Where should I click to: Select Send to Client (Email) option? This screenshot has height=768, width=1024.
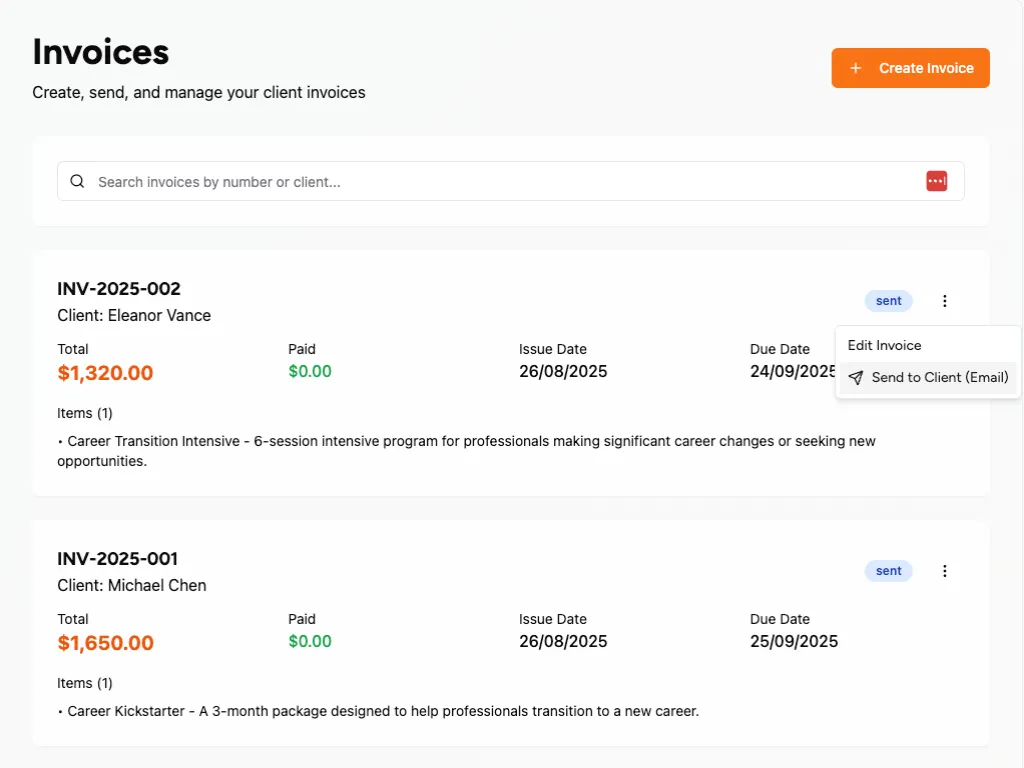[x=939, y=377]
